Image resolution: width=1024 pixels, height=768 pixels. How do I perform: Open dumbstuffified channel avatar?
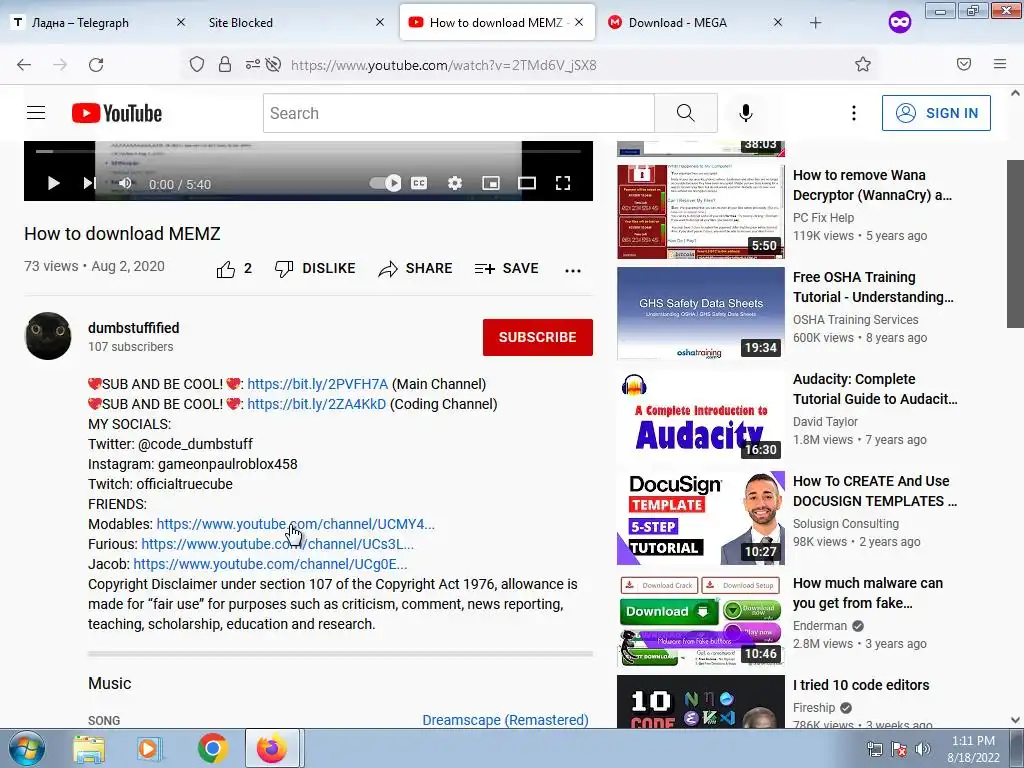48,336
